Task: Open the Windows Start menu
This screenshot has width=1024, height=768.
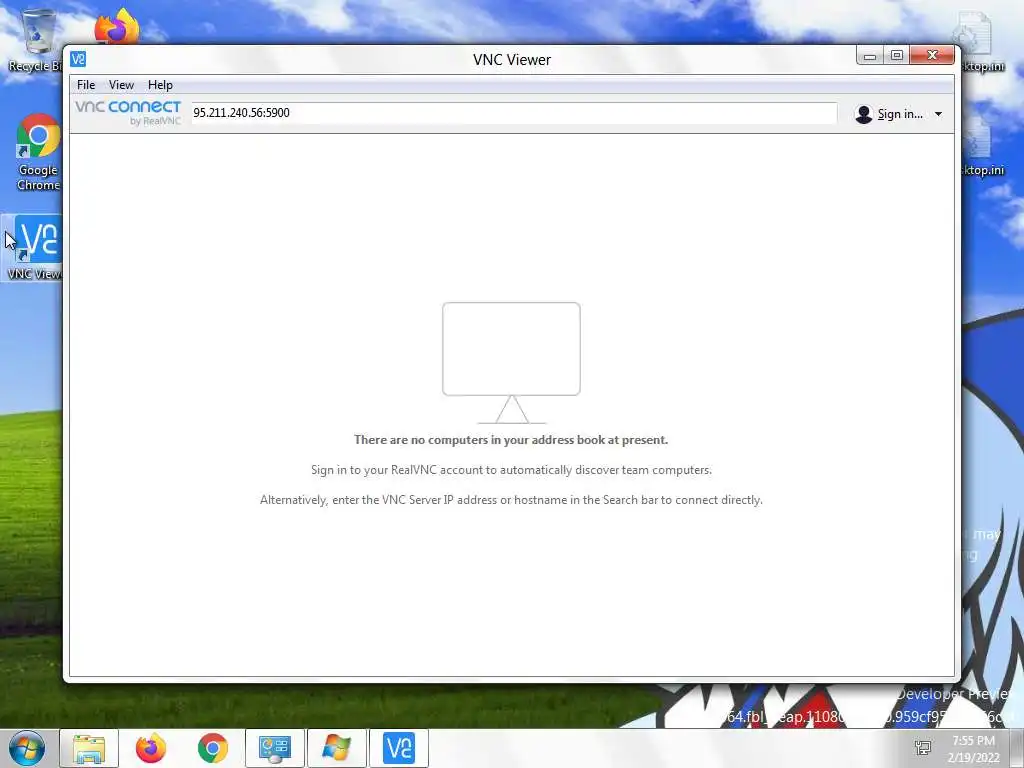Action: [x=27, y=748]
